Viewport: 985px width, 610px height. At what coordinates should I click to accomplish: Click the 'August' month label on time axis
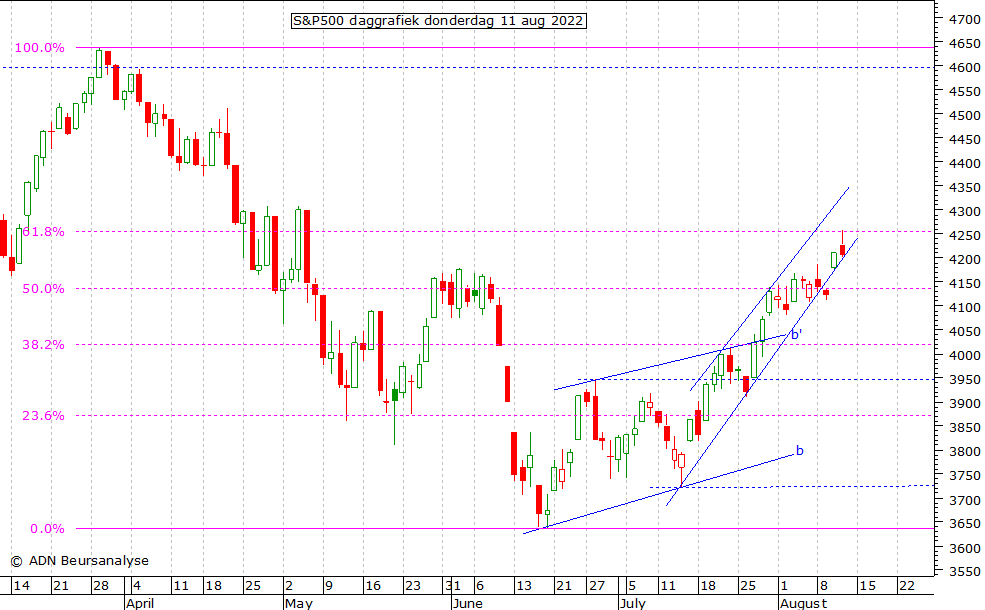tap(803, 603)
